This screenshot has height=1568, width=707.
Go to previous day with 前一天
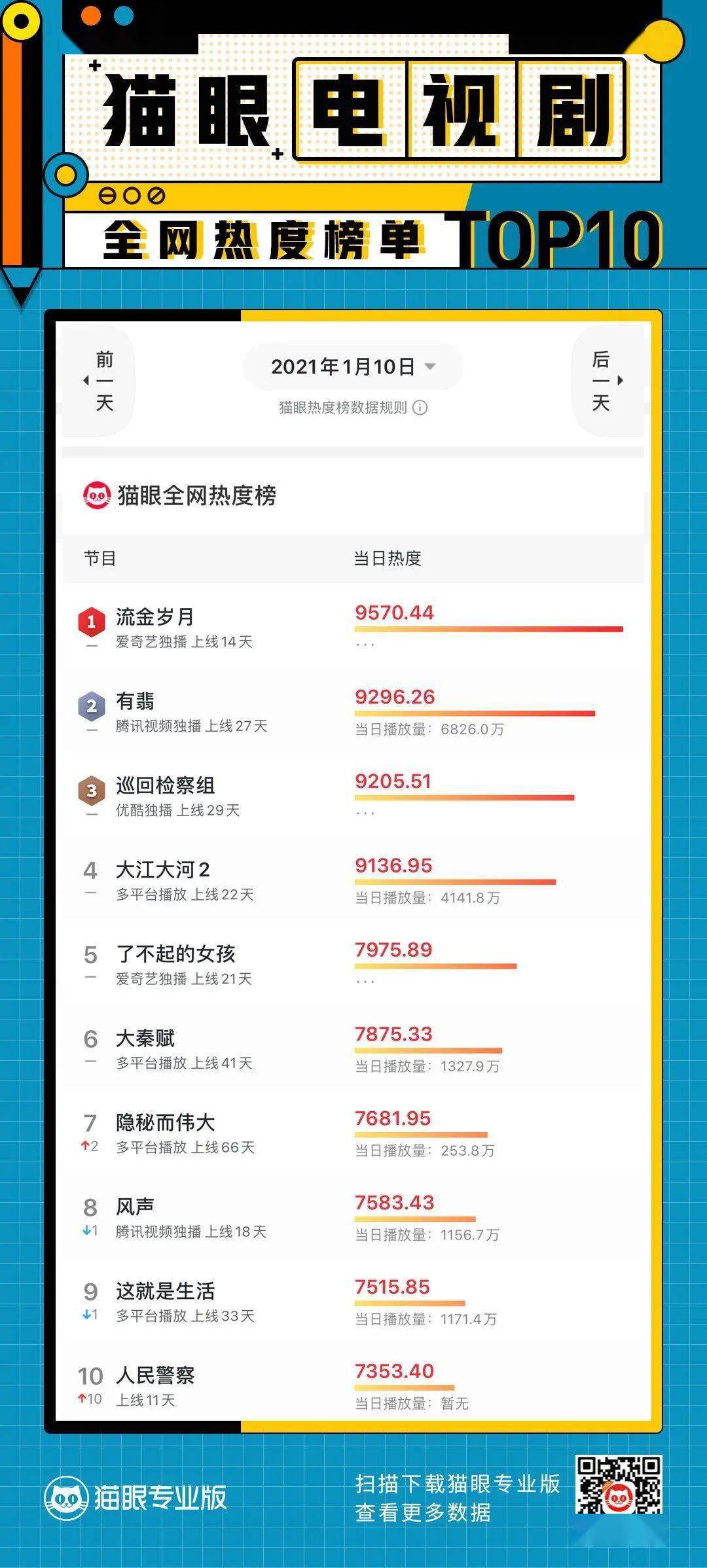coord(101,380)
